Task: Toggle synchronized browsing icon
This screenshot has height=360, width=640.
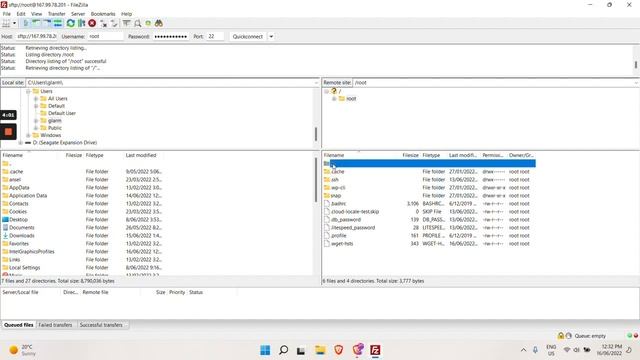Action: pyautogui.click(x=148, y=23)
